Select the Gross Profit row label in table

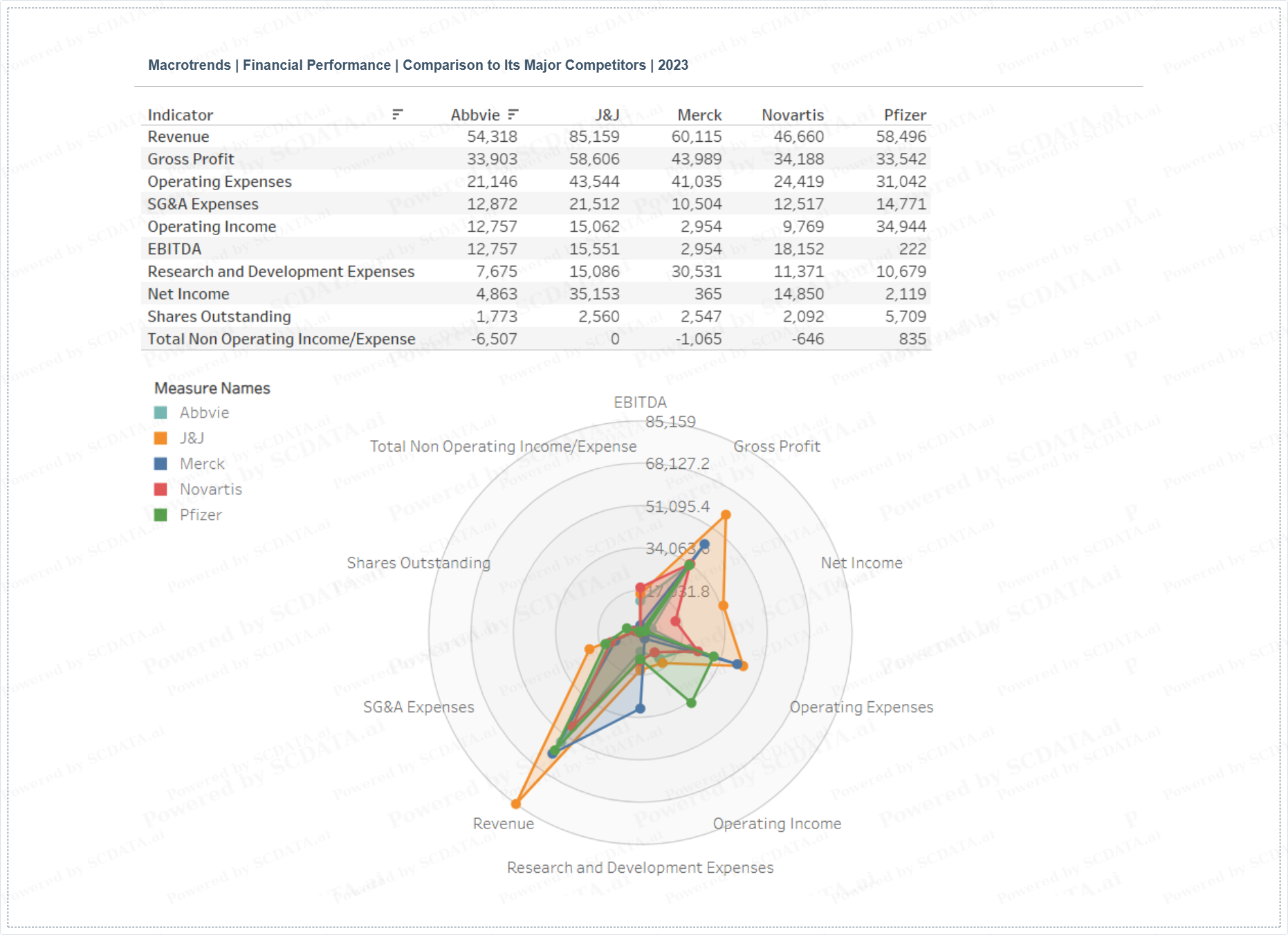coord(191,159)
